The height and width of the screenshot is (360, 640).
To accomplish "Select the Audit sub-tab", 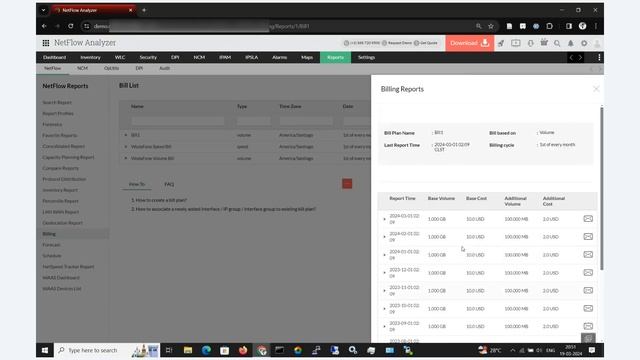I will click(x=164, y=68).
